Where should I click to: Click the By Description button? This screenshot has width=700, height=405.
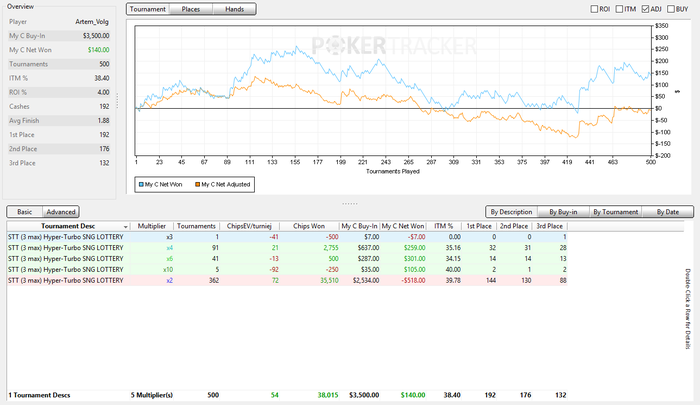(510, 212)
